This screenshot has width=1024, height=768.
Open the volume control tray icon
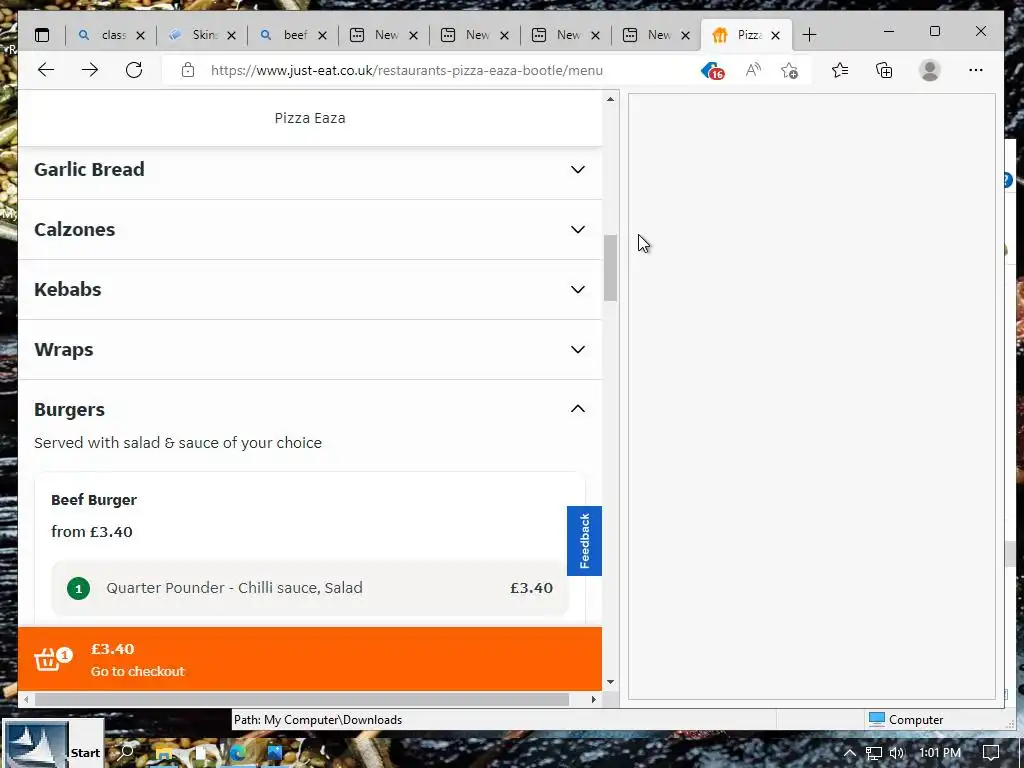click(x=897, y=753)
